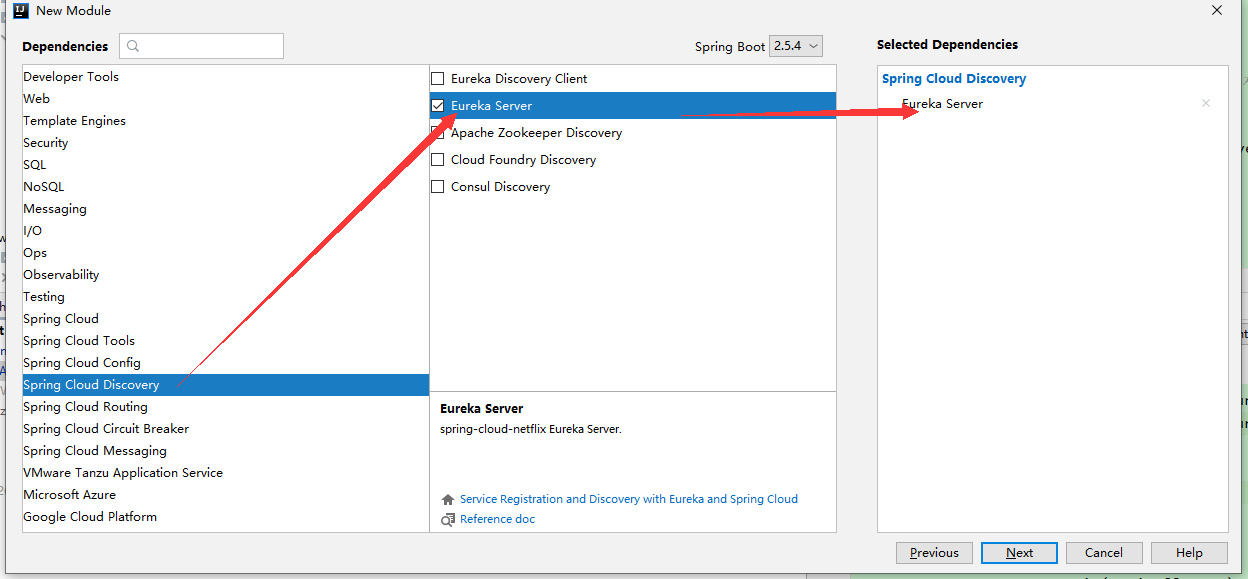
Task: Choose the Spring Cloud Messaging category
Action: coord(226,451)
